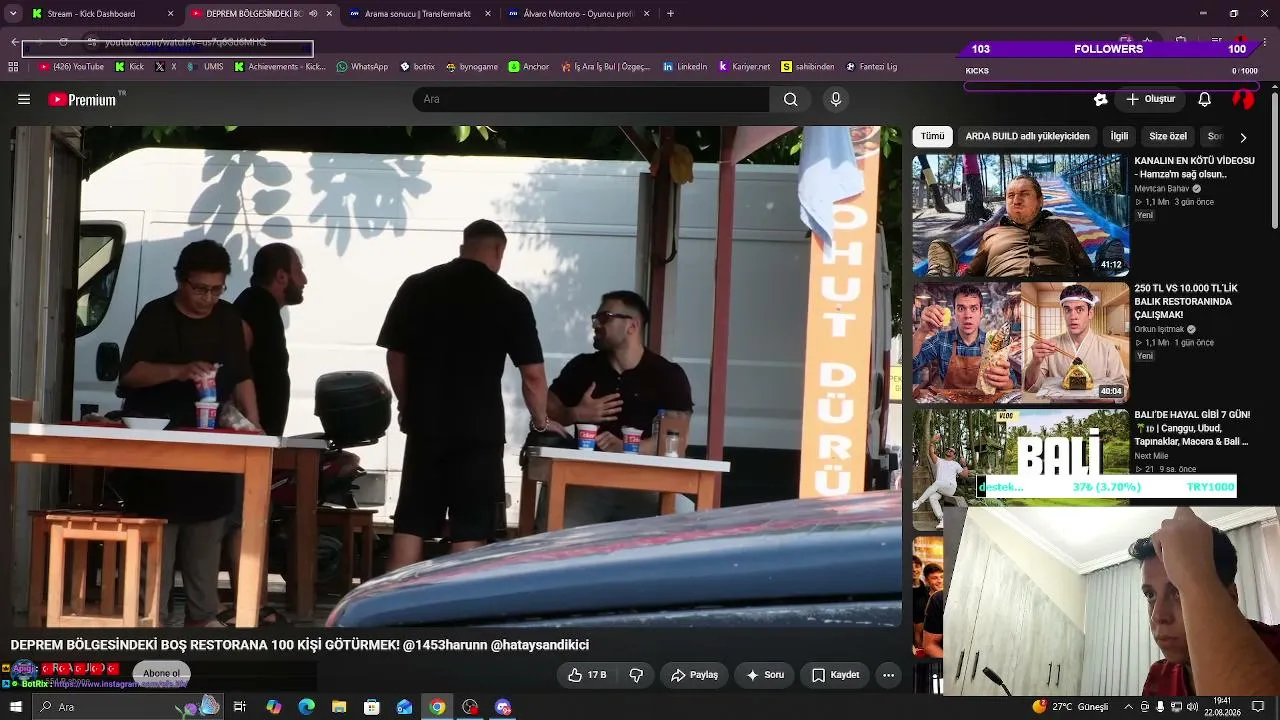
Task: Show hidden system tray icons
Action: coord(1128,707)
